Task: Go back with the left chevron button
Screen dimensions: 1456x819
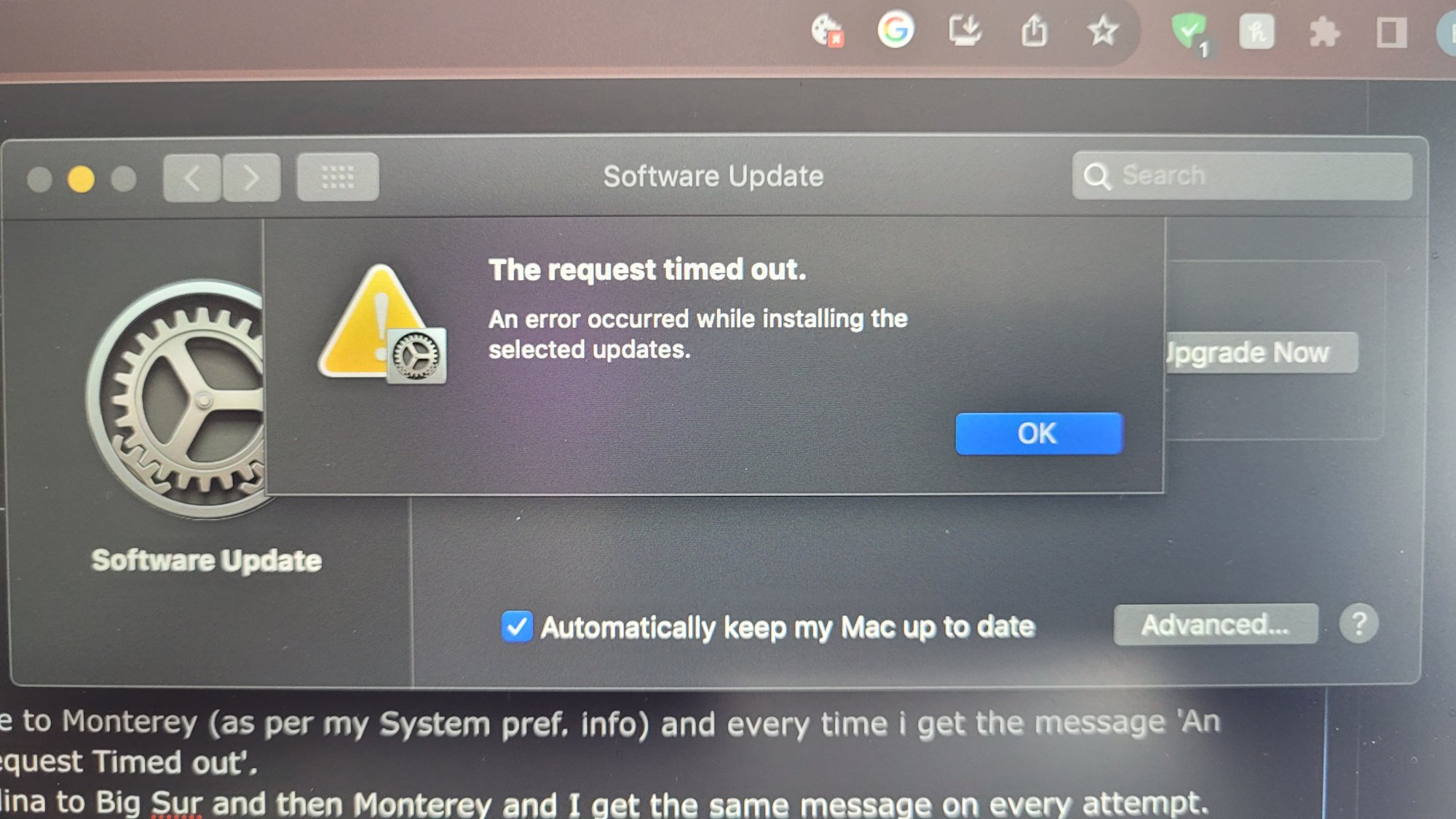Action: tap(192, 178)
